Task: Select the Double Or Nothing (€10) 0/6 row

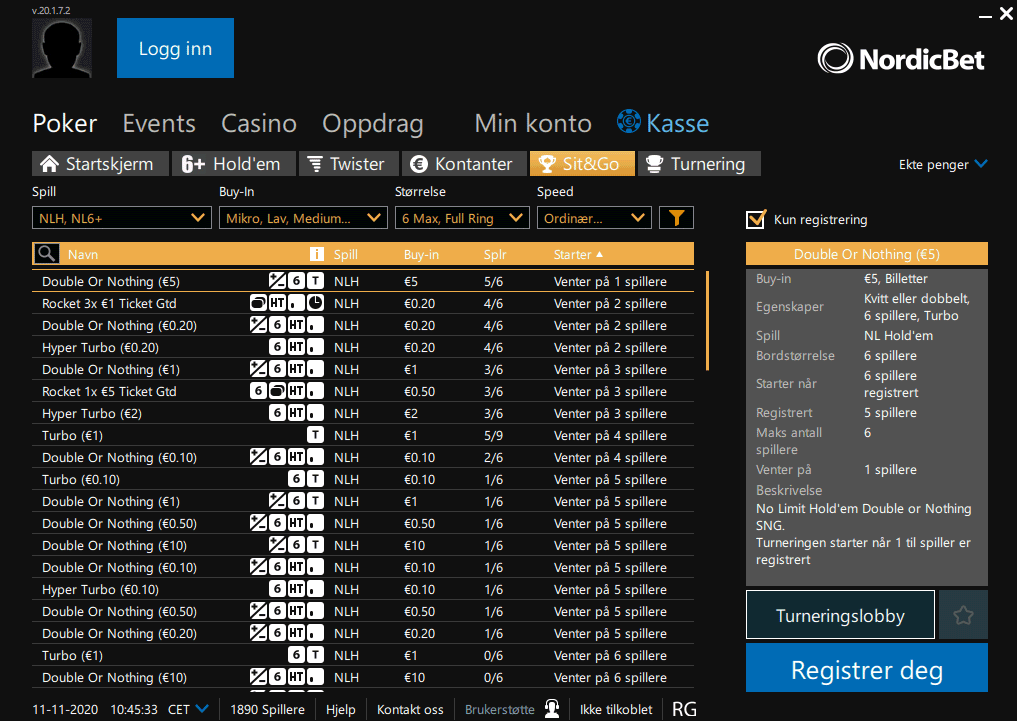Action: (x=363, y=678)
